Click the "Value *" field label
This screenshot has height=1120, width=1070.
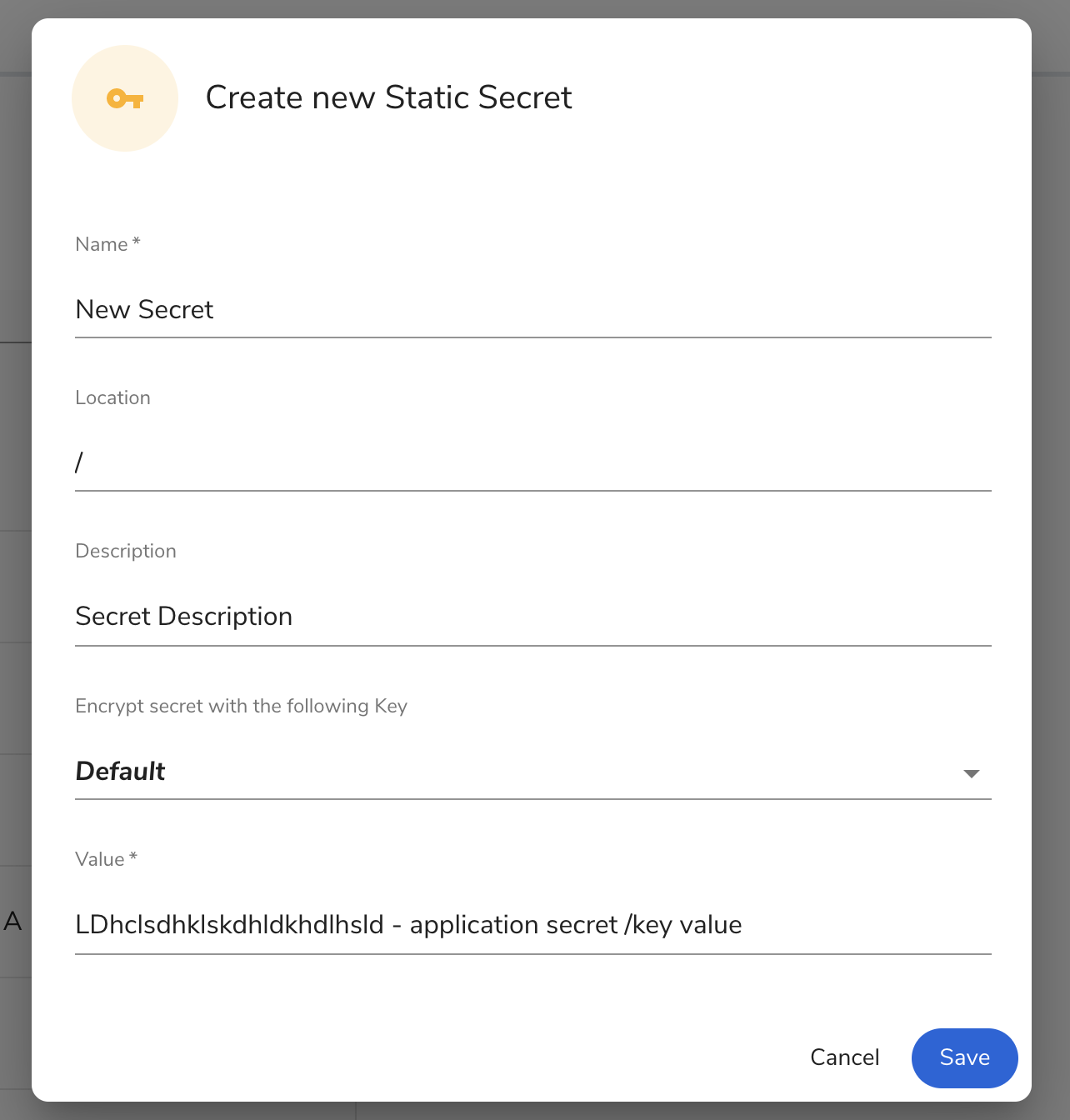[106, 859]
